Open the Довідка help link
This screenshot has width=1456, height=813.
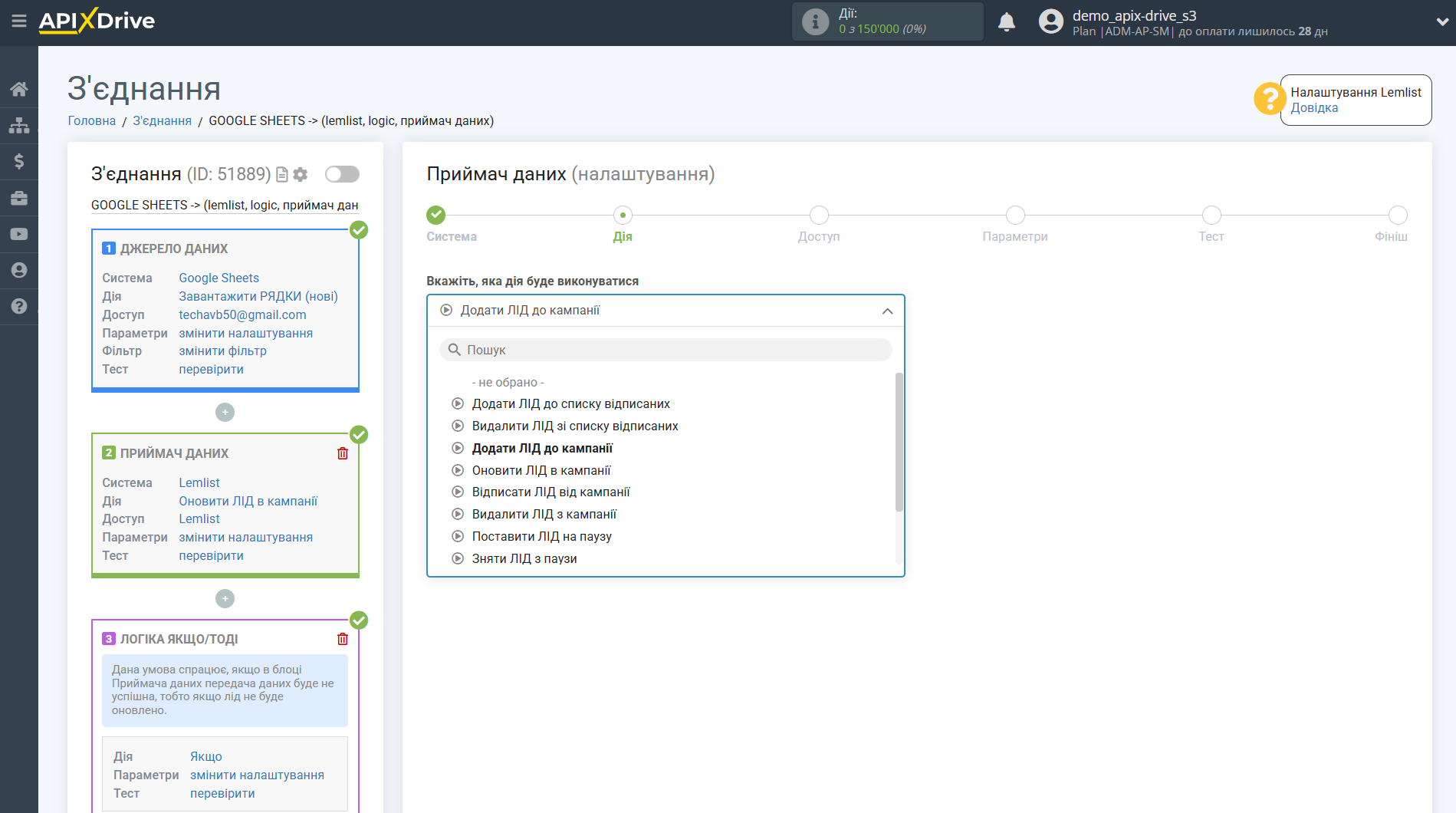pyautogui.click(x=1314, y=107)
